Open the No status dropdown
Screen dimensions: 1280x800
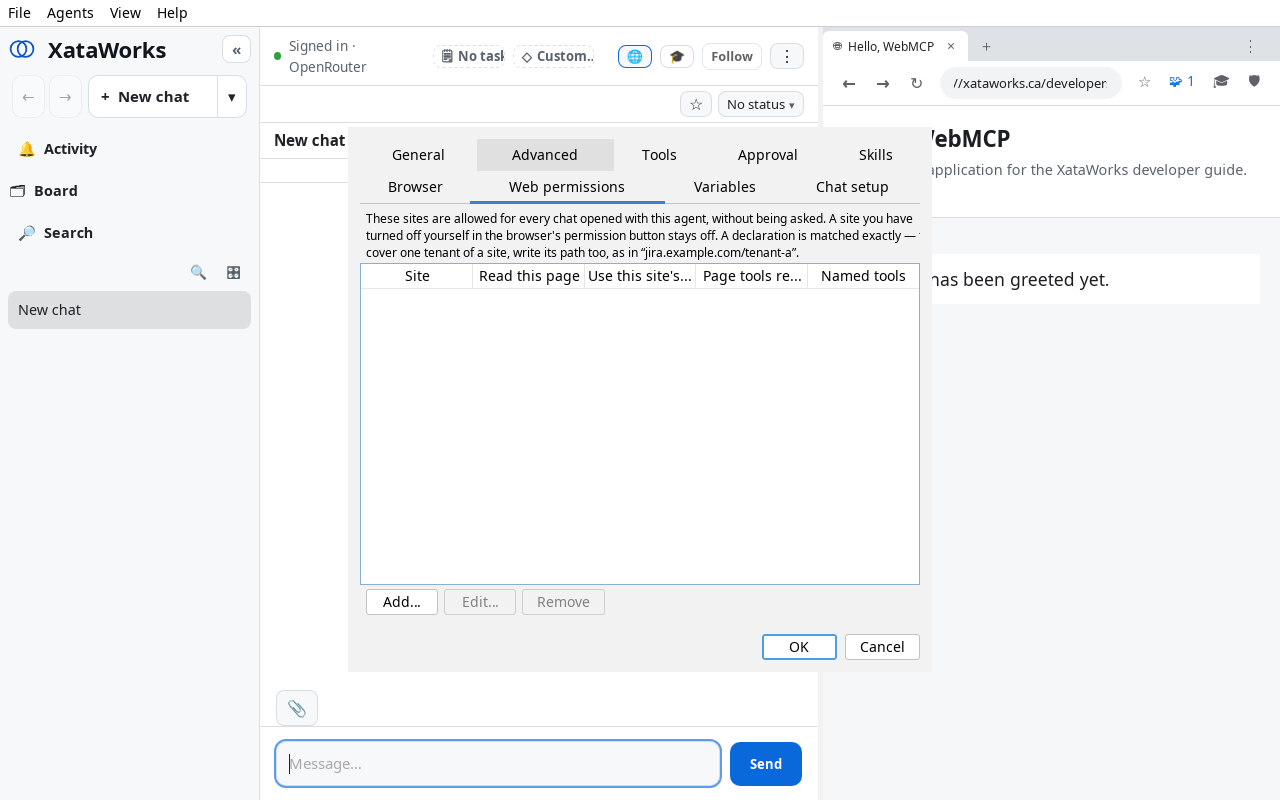(761, 104)
